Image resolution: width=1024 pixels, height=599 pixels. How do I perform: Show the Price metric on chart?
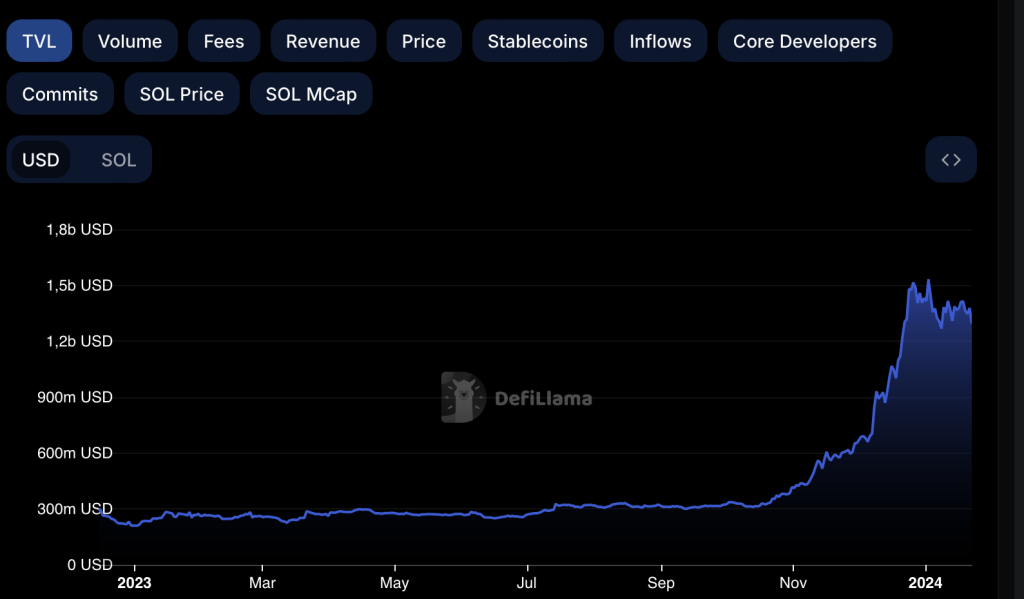pyautogui.click(x=423, y=41)
